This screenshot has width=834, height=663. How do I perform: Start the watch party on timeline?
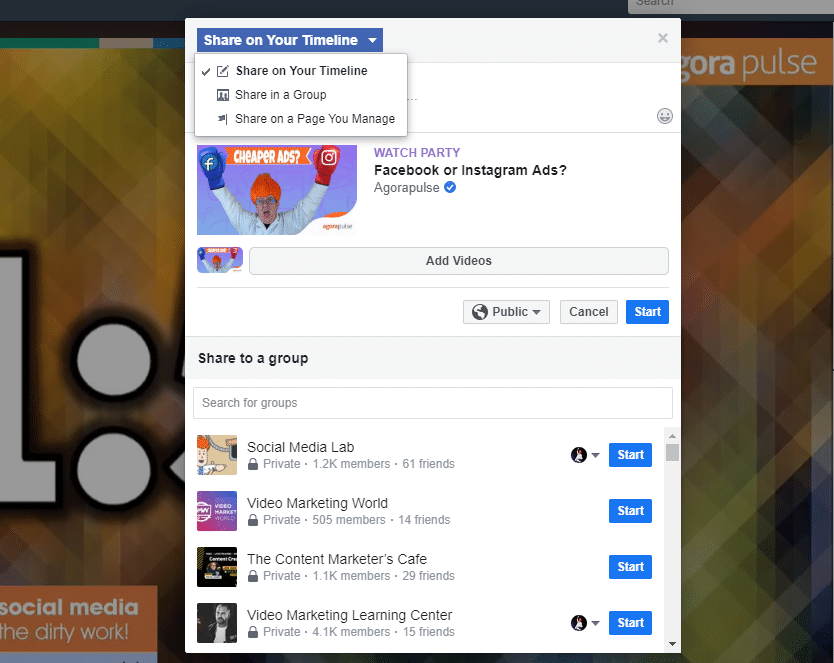click(x=647, y=312)
